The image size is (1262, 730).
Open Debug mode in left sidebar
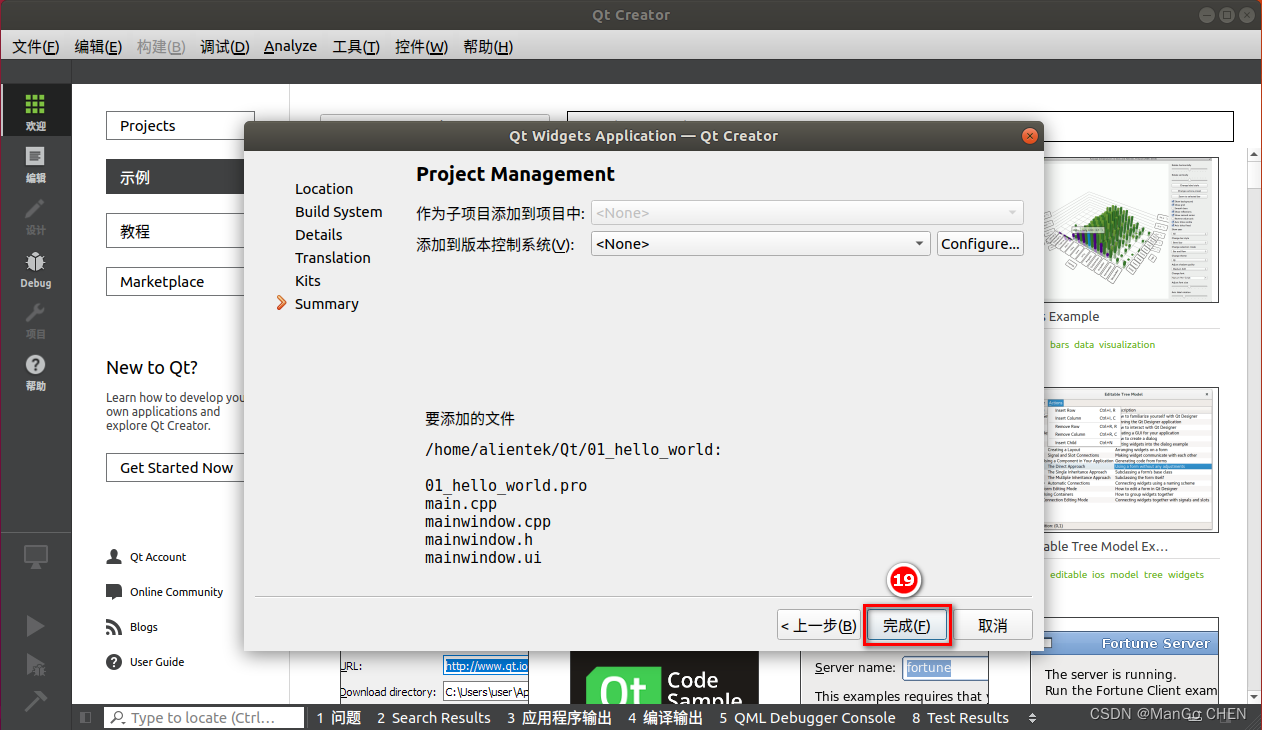35,268
